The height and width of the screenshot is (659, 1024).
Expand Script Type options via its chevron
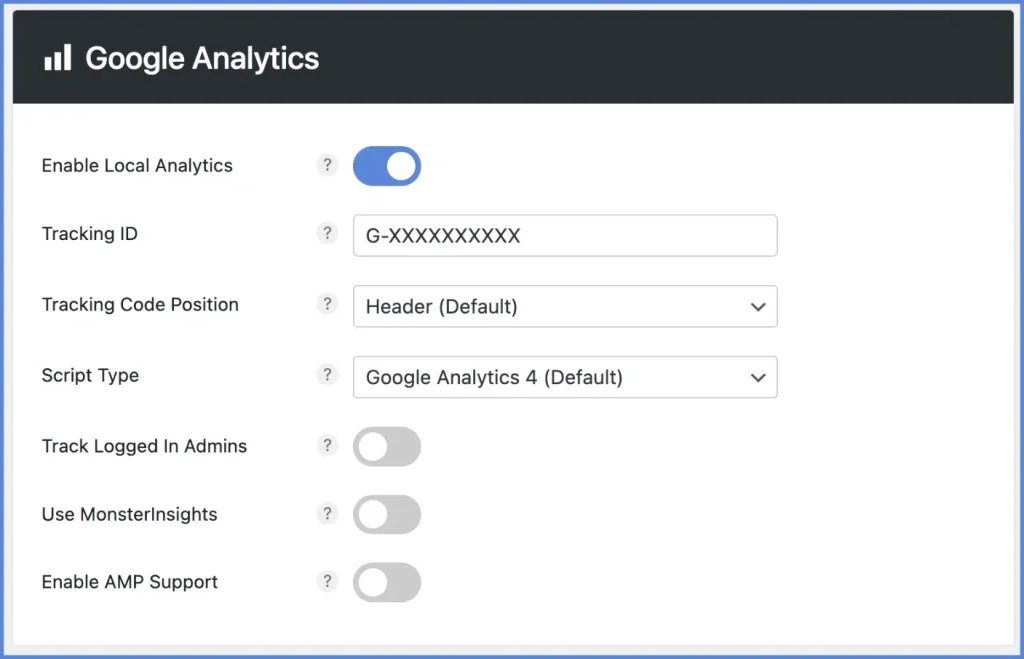click(759, 377)
